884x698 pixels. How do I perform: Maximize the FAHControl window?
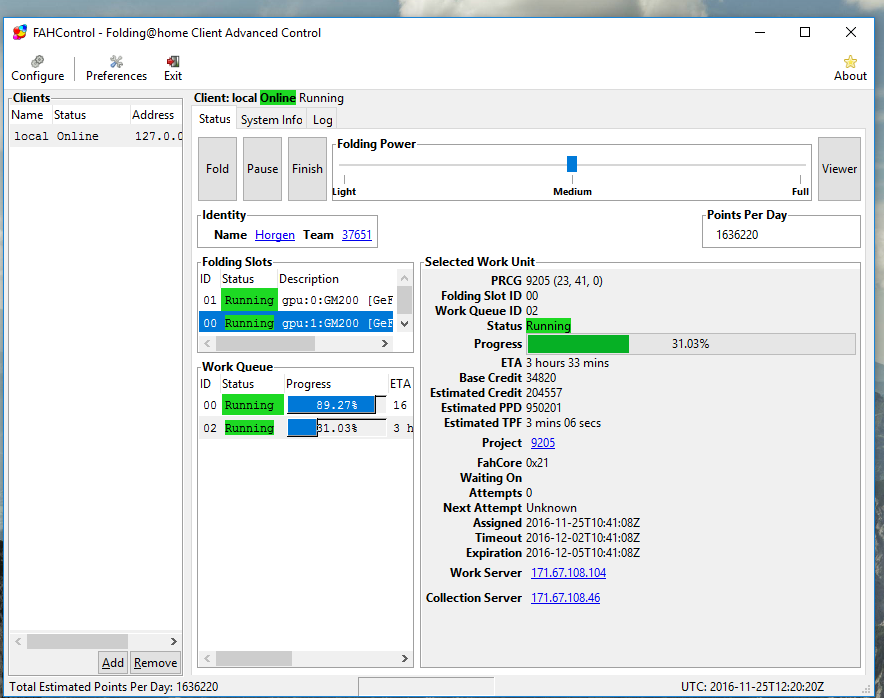coord(805,32)
